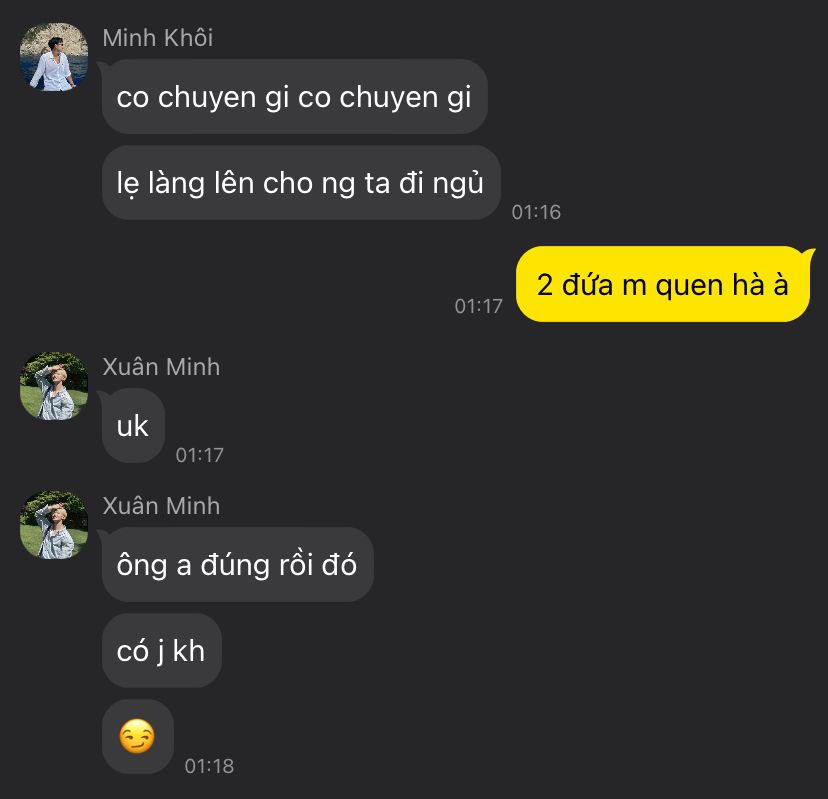Click the word 'quen' in the yellow bubble
828x799 pixels.
click(689, 287)
